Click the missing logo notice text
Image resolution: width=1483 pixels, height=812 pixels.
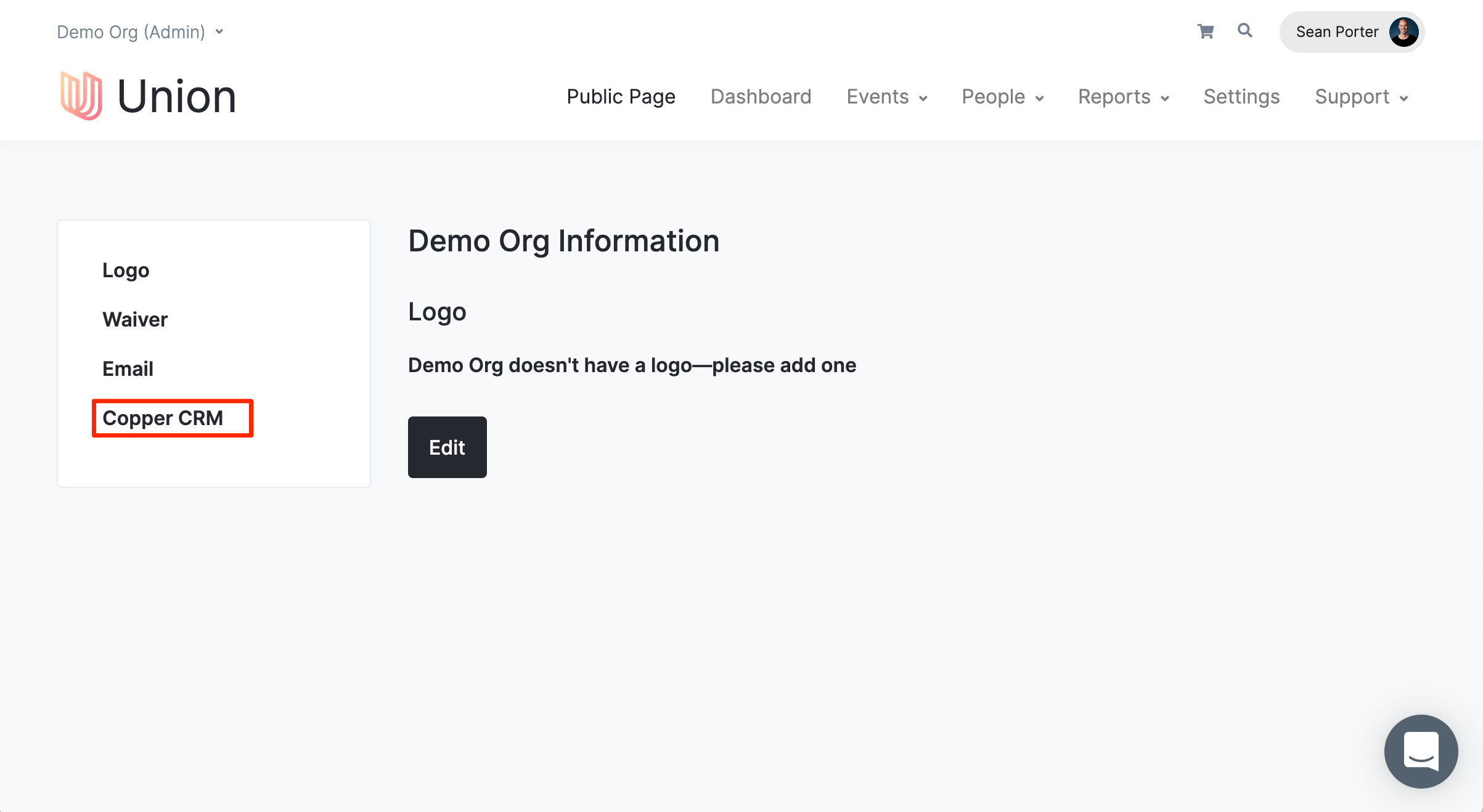(x=632, y=365)
